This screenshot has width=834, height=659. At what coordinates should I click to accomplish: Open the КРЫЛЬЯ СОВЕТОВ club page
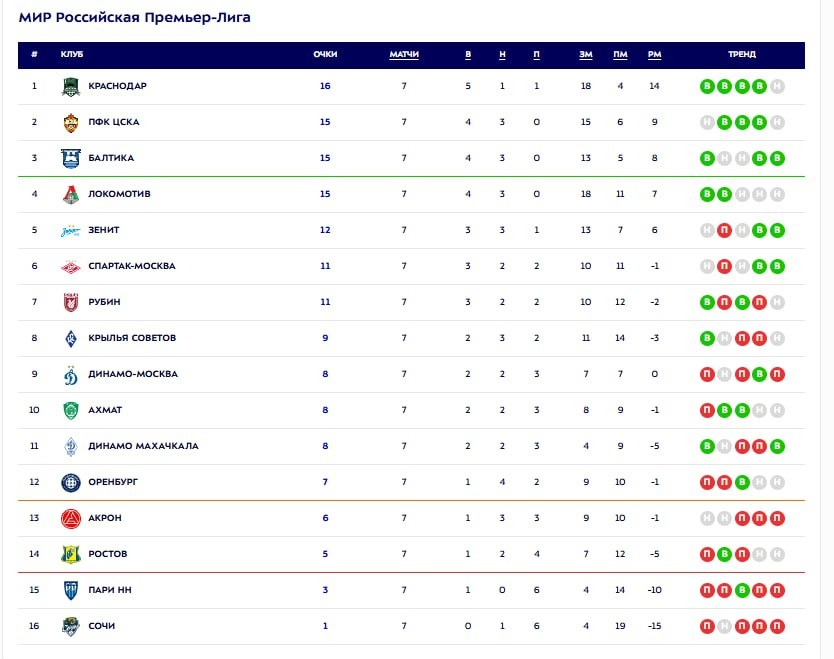pyautogui.click(x=132, y=338)
